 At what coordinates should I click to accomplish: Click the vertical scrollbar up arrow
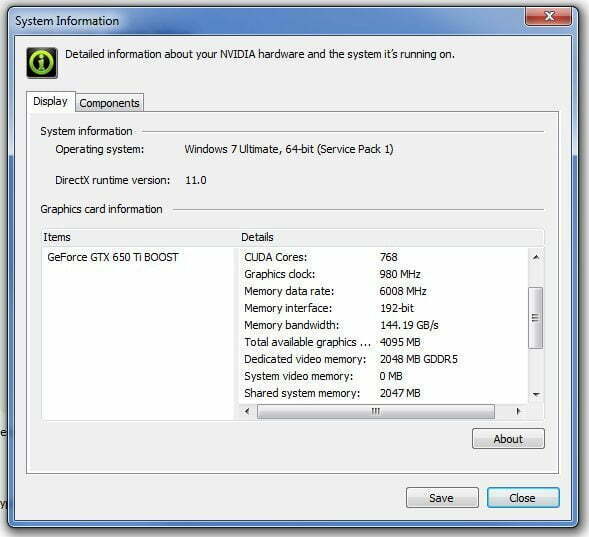pos(536,257)
